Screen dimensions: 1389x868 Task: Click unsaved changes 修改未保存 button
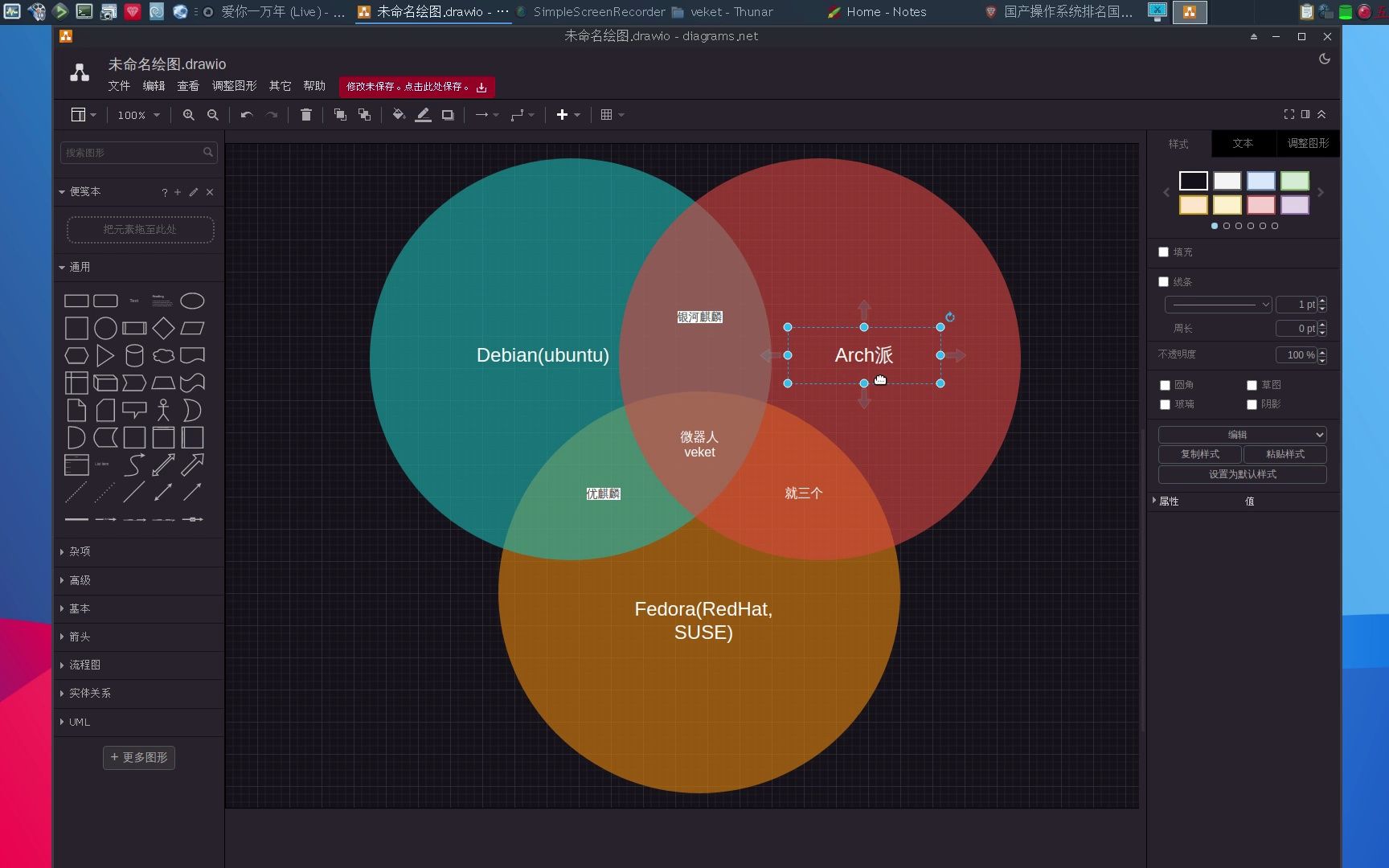point(416,87)
